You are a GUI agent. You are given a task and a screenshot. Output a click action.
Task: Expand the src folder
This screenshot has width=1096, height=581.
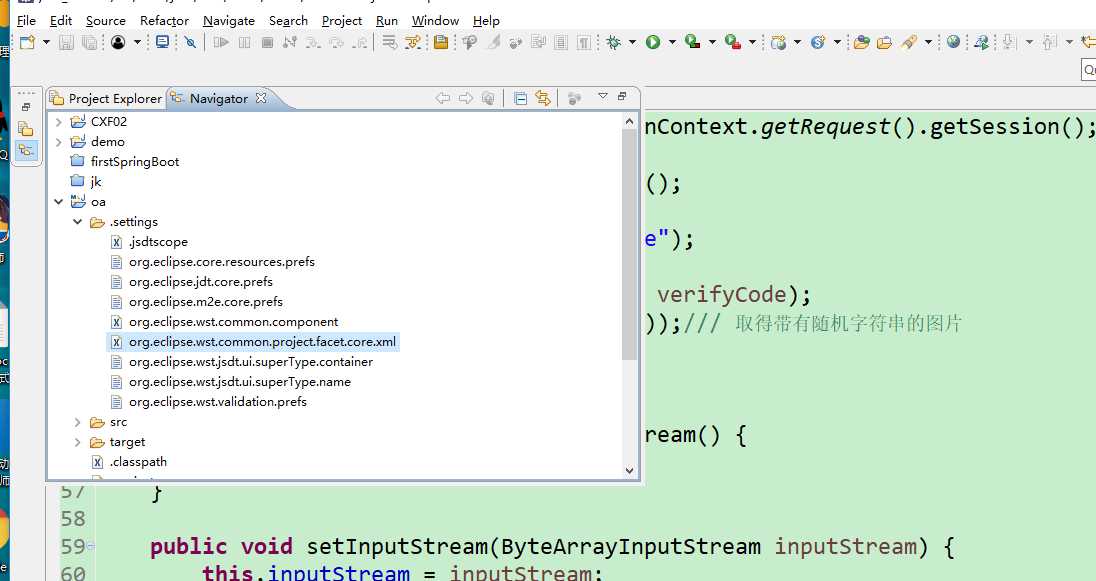78,422
